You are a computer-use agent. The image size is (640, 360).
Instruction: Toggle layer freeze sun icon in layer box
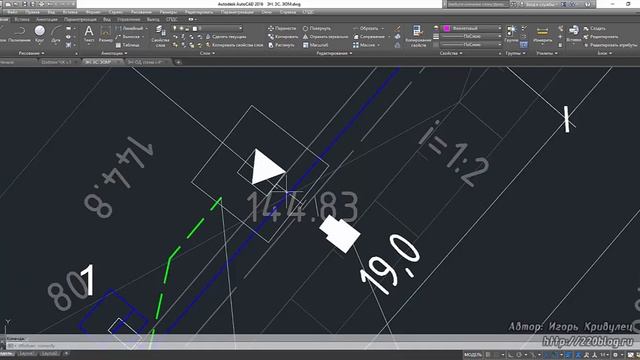pyautogui.click(x=181, y=29)
